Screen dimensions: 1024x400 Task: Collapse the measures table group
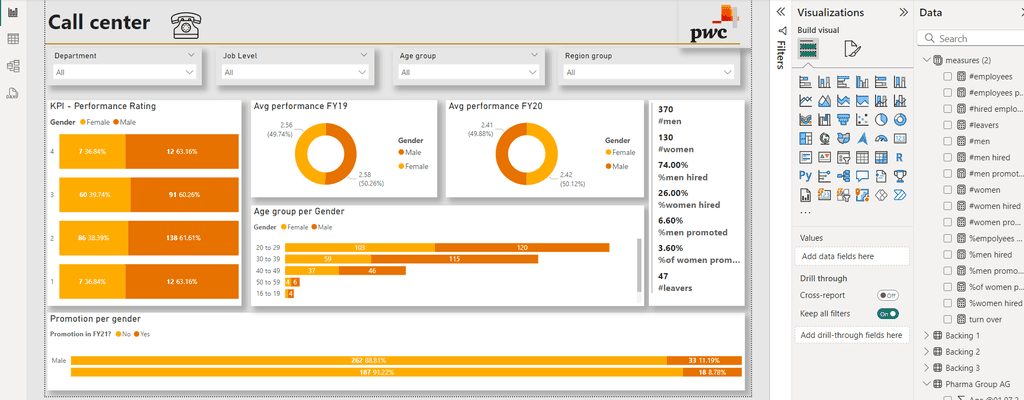point(926,60)
